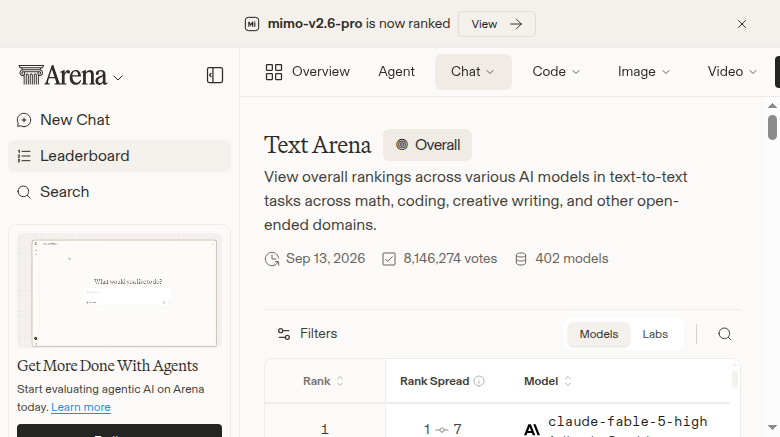Screen dimensions: 780x437
Task: Open Search in the sidebar
Action: (119, 192)
